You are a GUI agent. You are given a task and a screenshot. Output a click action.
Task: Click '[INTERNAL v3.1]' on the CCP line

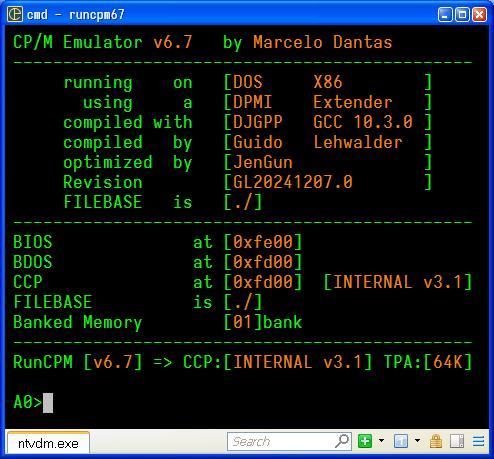pyautogui.click(x=397, y=282)
